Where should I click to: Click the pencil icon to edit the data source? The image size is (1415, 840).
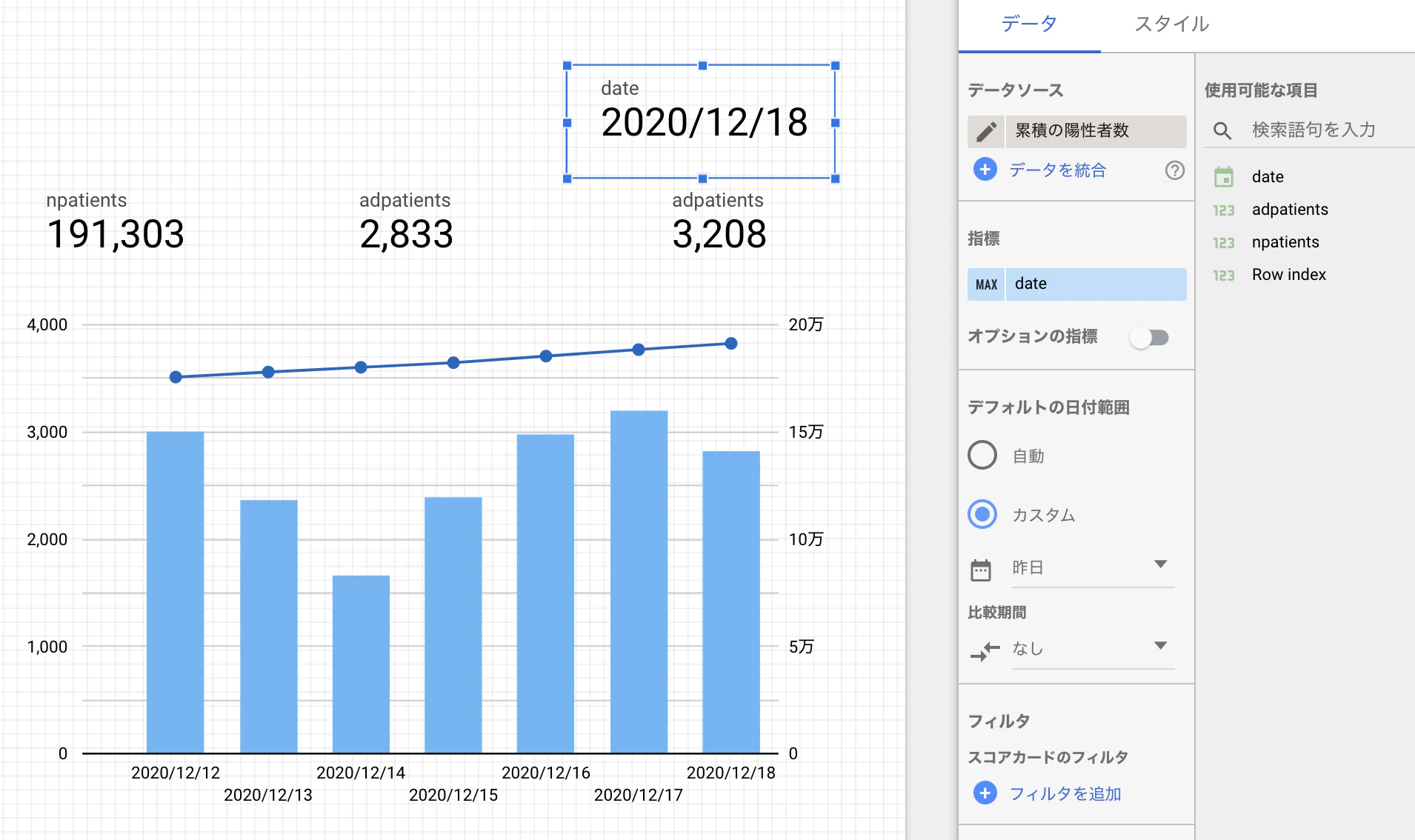pos(986,132)
